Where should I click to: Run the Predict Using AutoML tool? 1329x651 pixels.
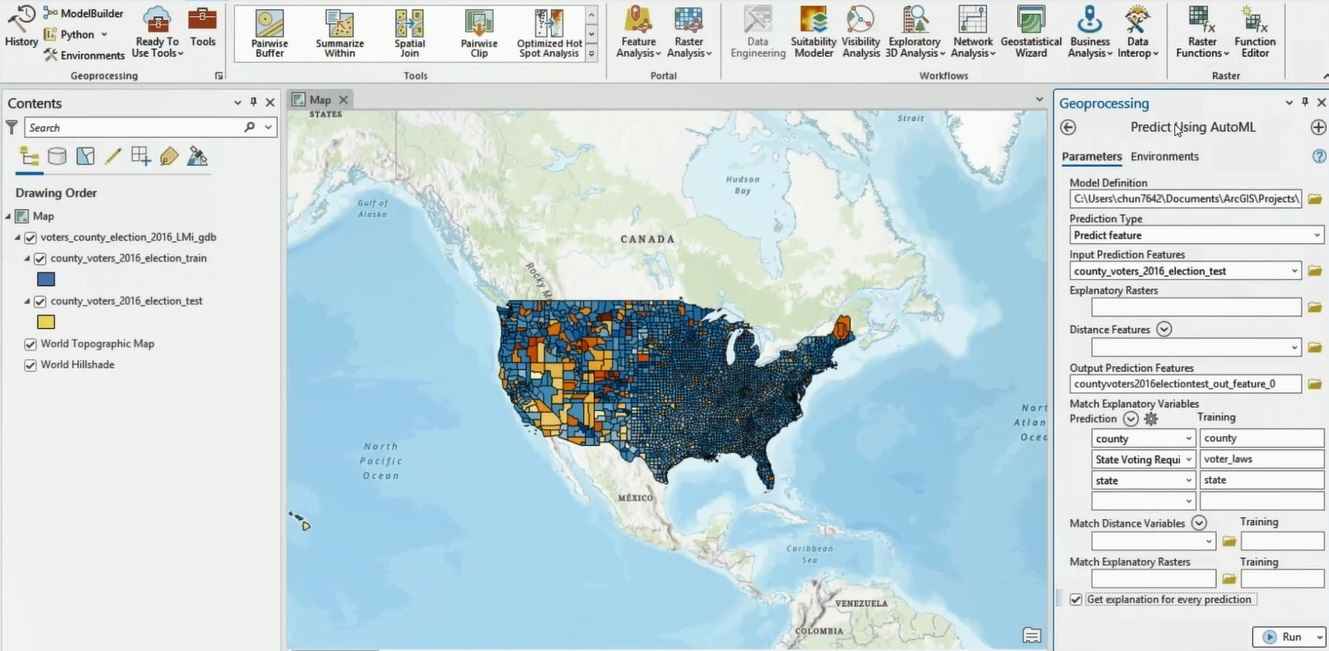(1282, 637)
